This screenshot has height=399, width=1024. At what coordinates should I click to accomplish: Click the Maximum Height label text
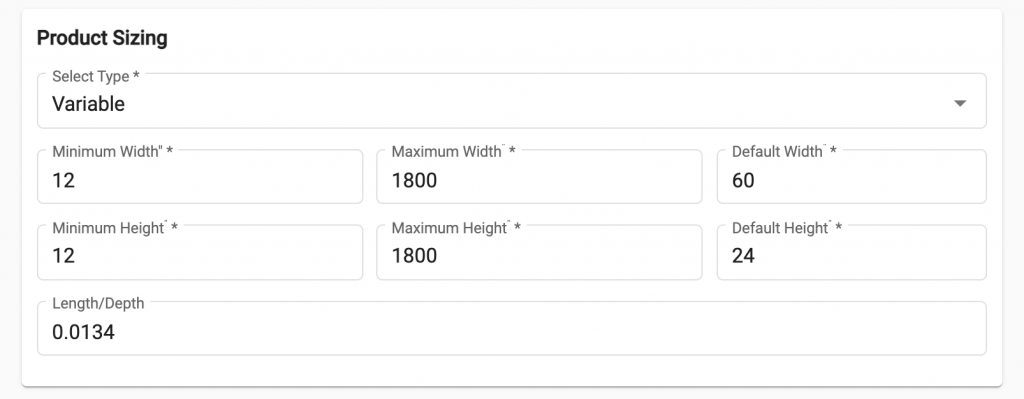coord(456,228)
